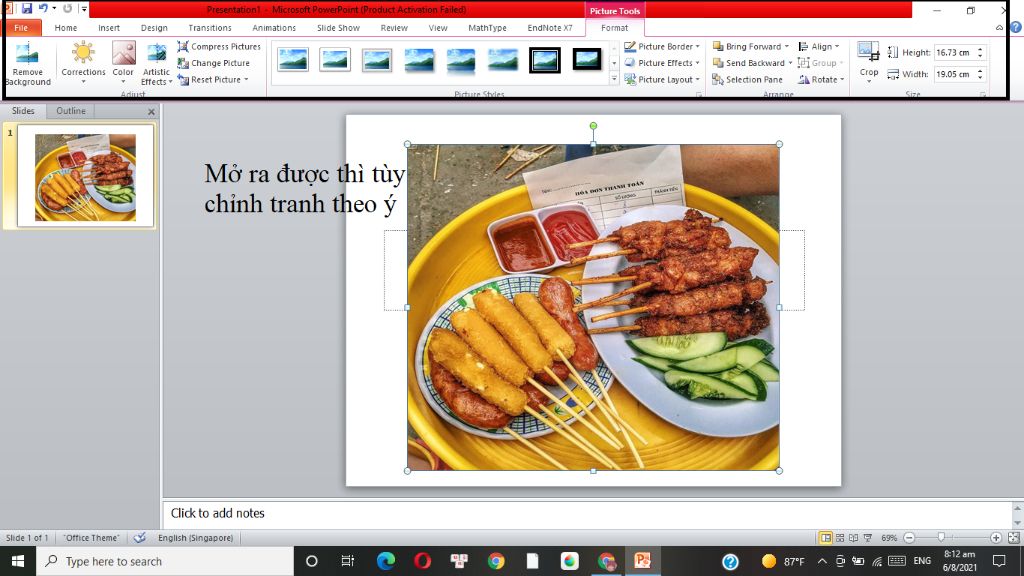This screenshot has width=1024, height=576.
Task: Open Artistic Effects gallery
Action: tap(156, 64)
